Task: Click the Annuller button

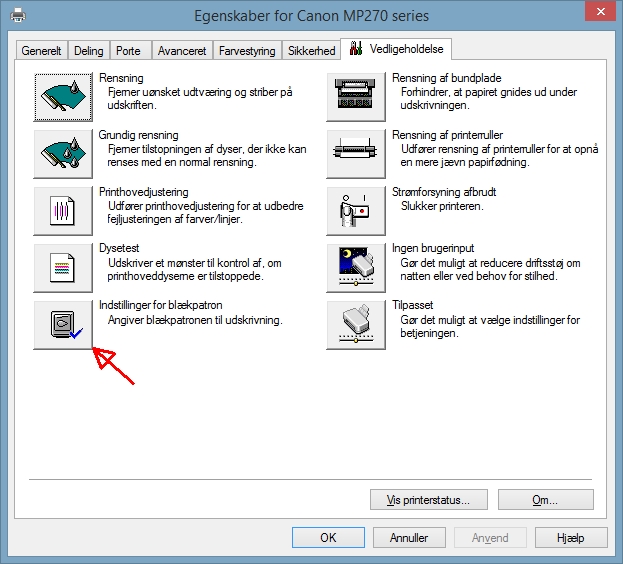Action: click(x=409, y=537)
